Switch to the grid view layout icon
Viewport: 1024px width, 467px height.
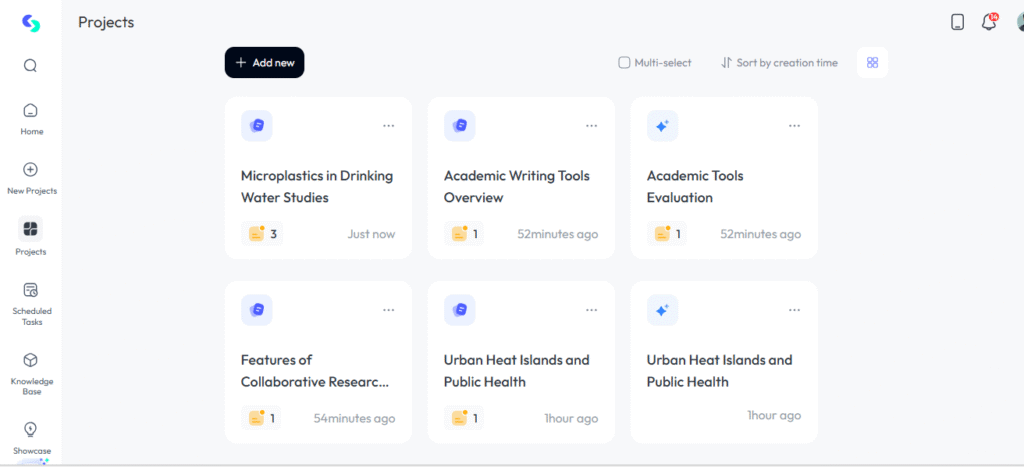[x=872, y=63]
